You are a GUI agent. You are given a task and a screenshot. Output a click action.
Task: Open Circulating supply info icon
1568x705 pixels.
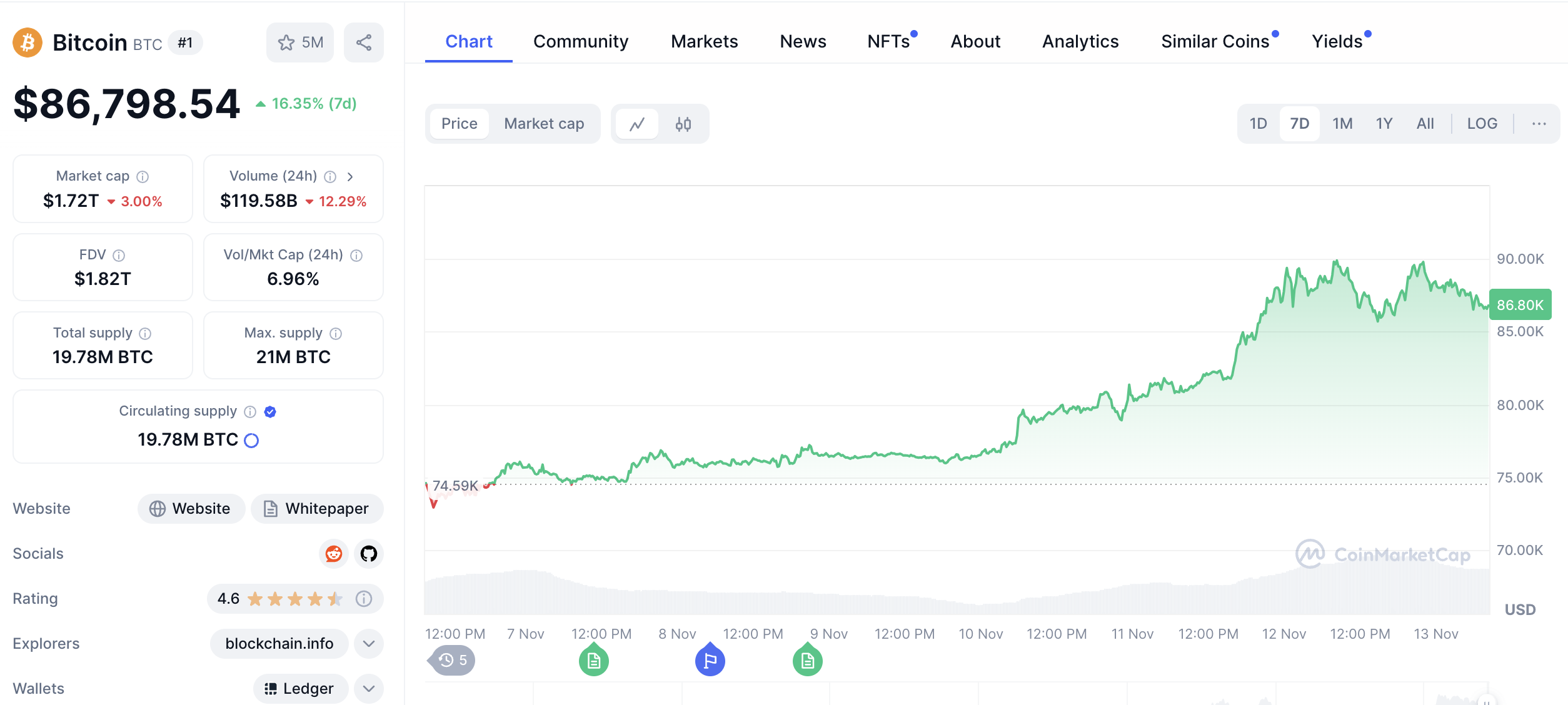pos(250,412)
